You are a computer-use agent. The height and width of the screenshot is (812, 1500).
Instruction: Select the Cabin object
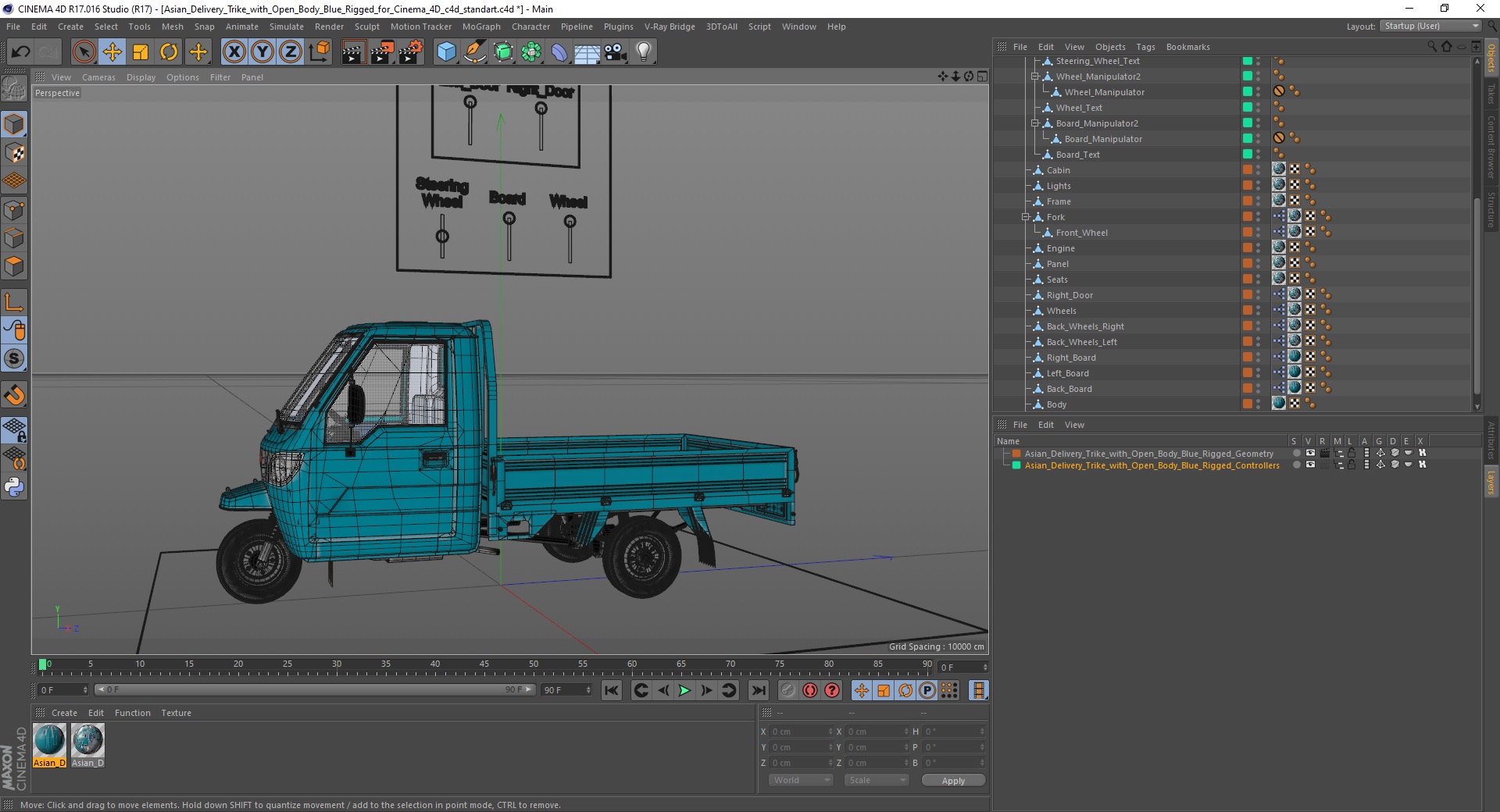[1059, 170]
